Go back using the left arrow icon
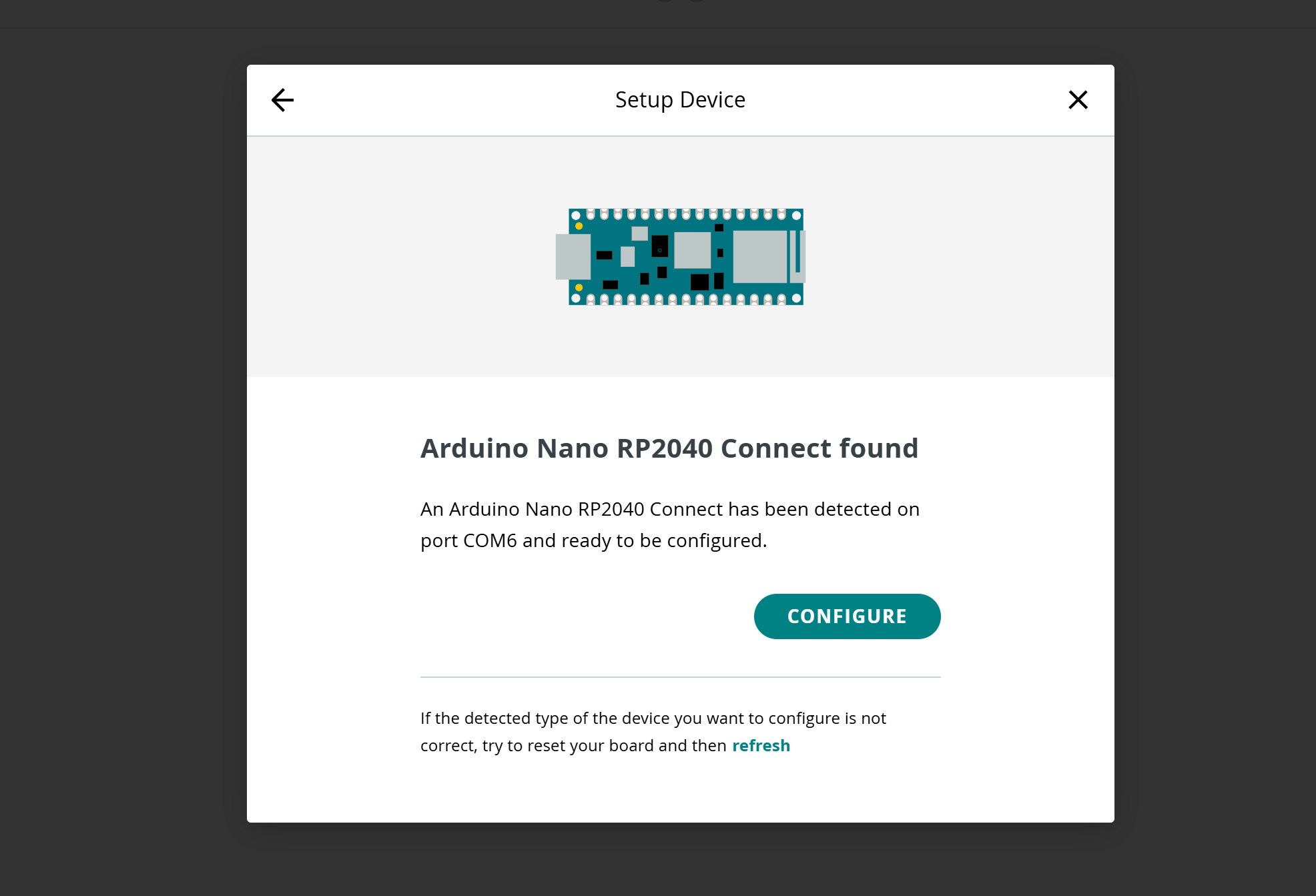 (x=282, y=100)
